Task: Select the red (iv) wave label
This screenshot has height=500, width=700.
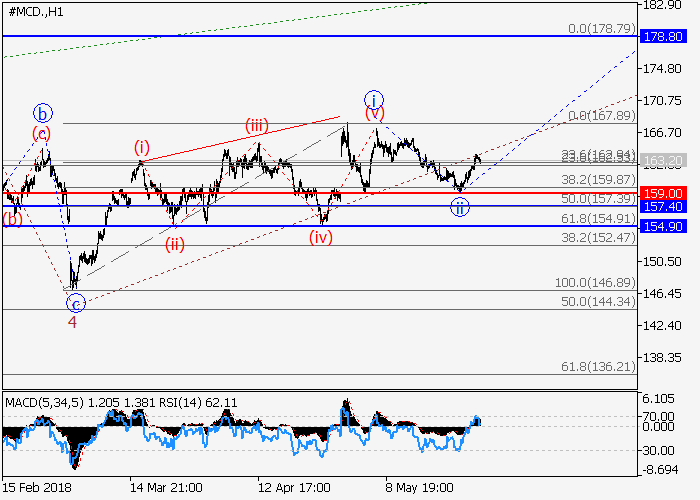Action: tap(320, 237)
